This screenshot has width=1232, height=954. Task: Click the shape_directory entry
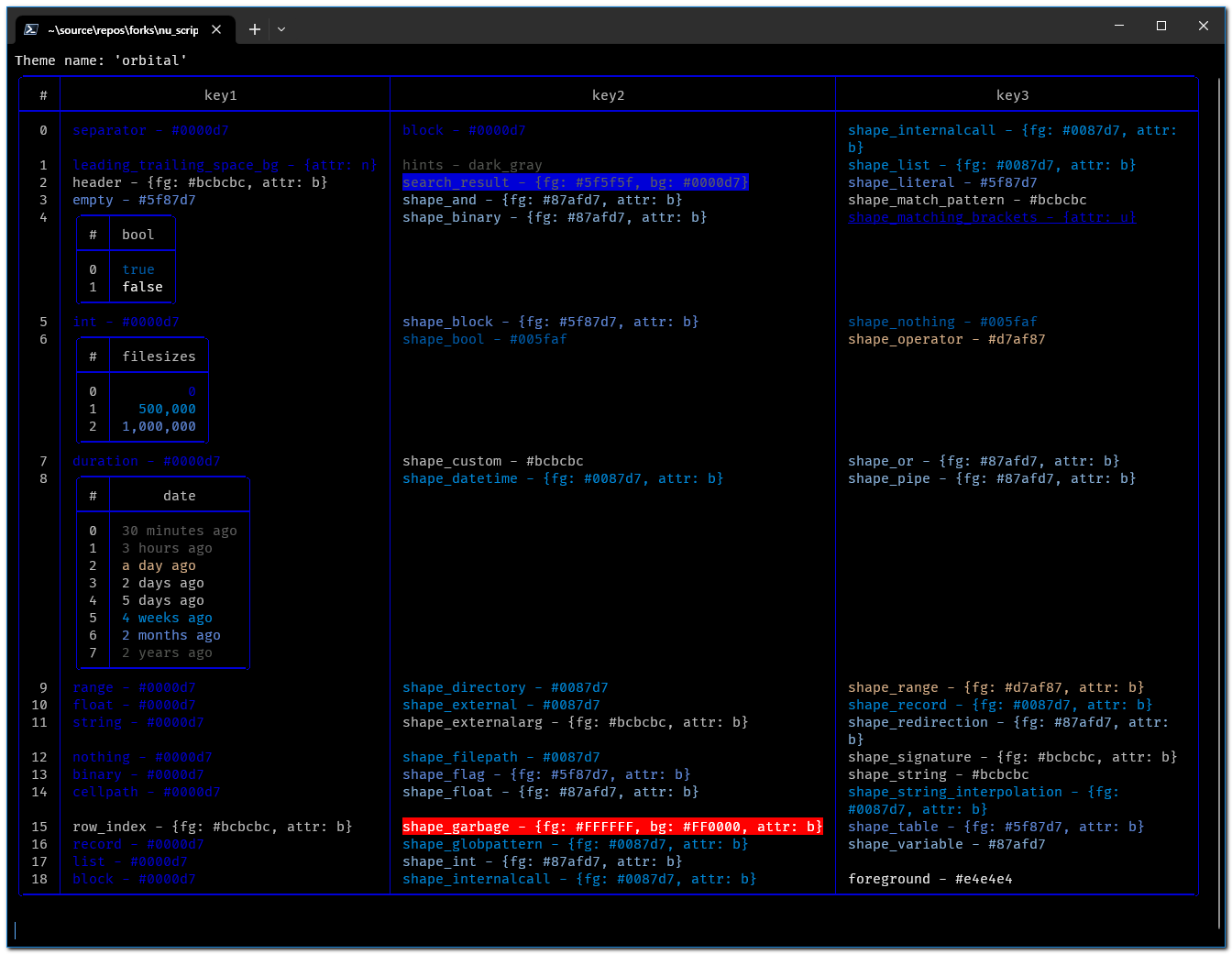505,687
